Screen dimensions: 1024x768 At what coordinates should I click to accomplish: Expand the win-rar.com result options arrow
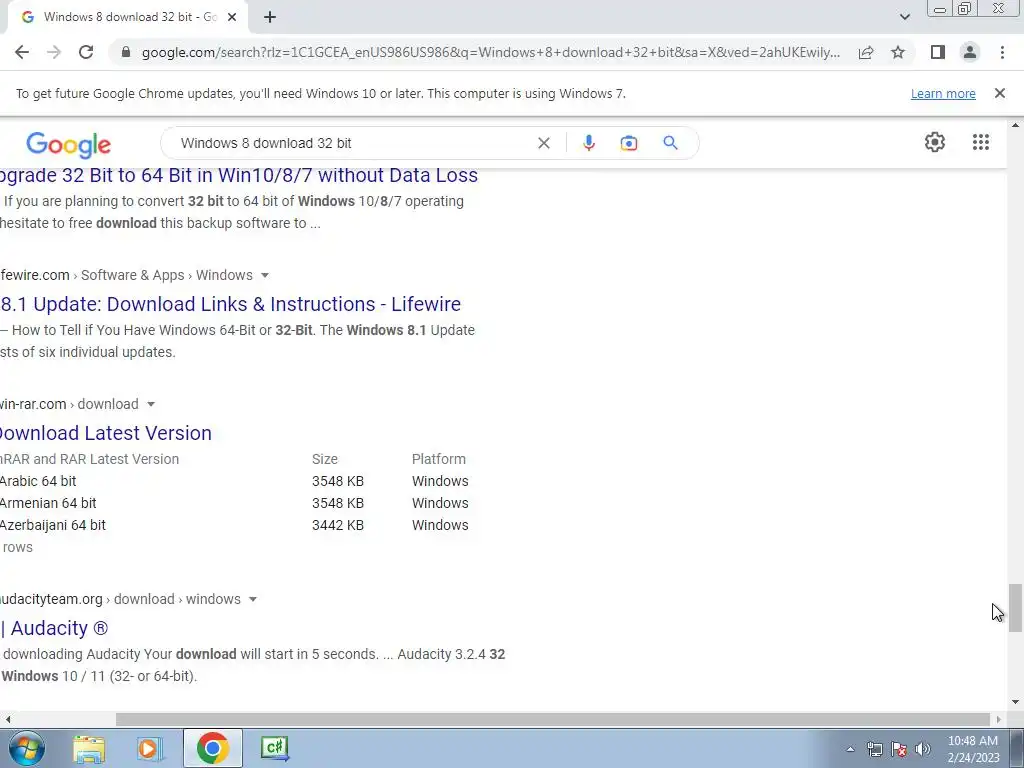pos(151,404)
